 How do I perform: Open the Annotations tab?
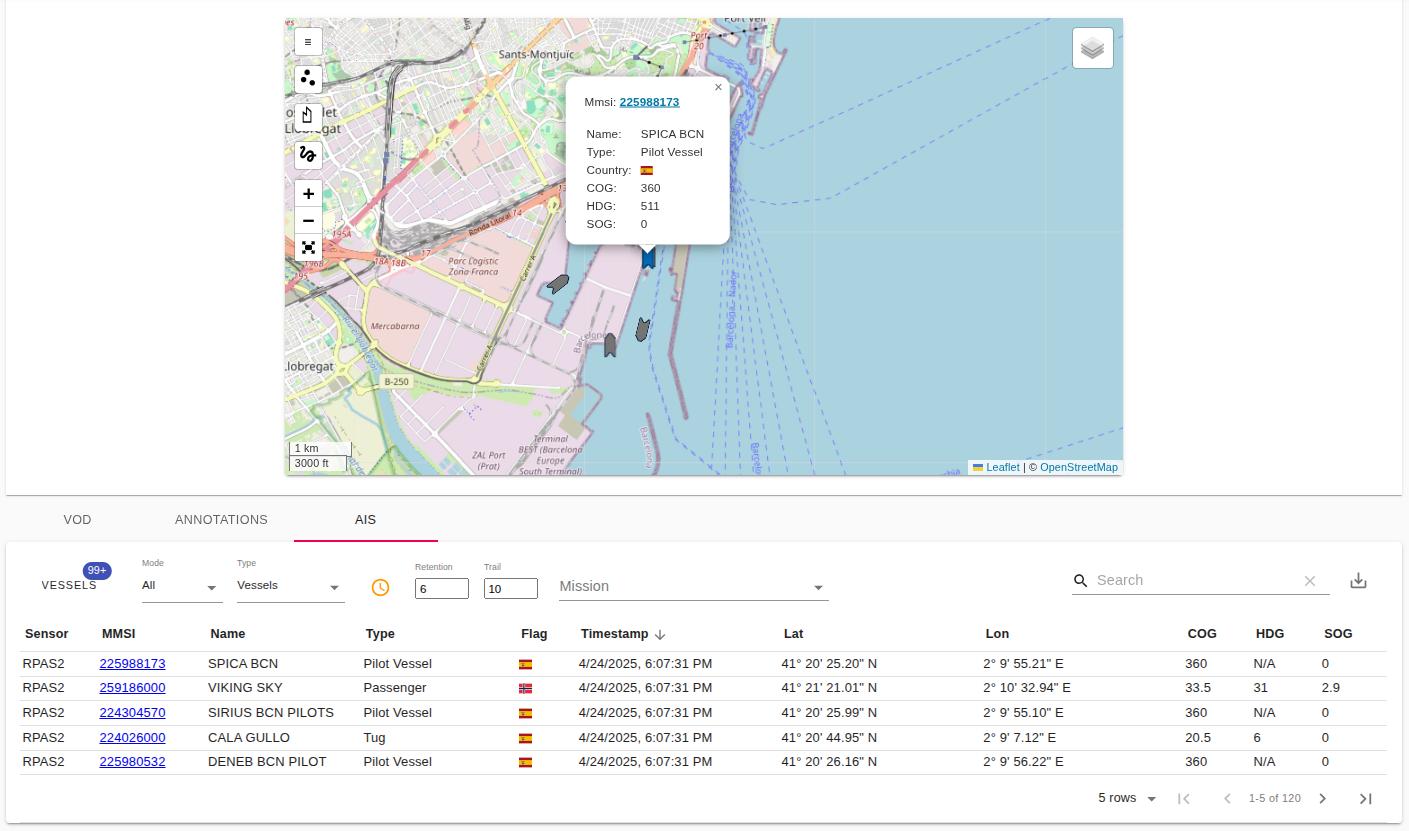click(x=221, y=520)
